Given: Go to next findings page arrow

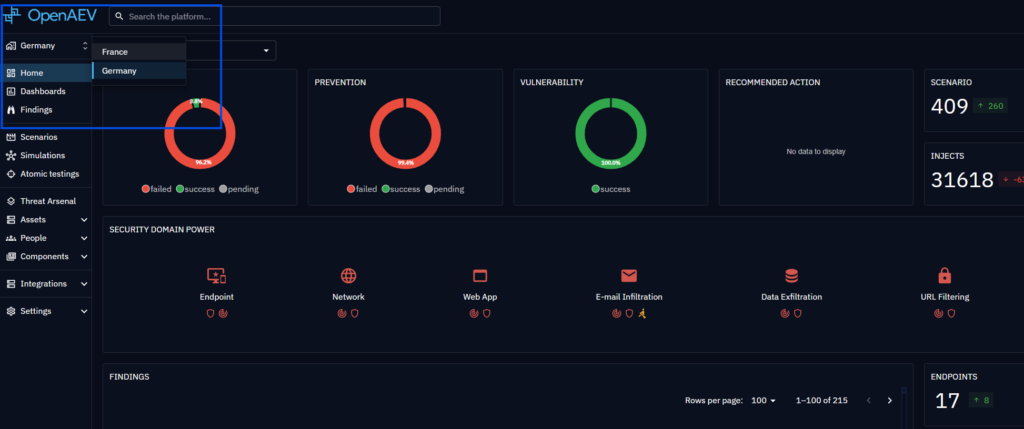Looking at the screenshot, I should (889, 400).
